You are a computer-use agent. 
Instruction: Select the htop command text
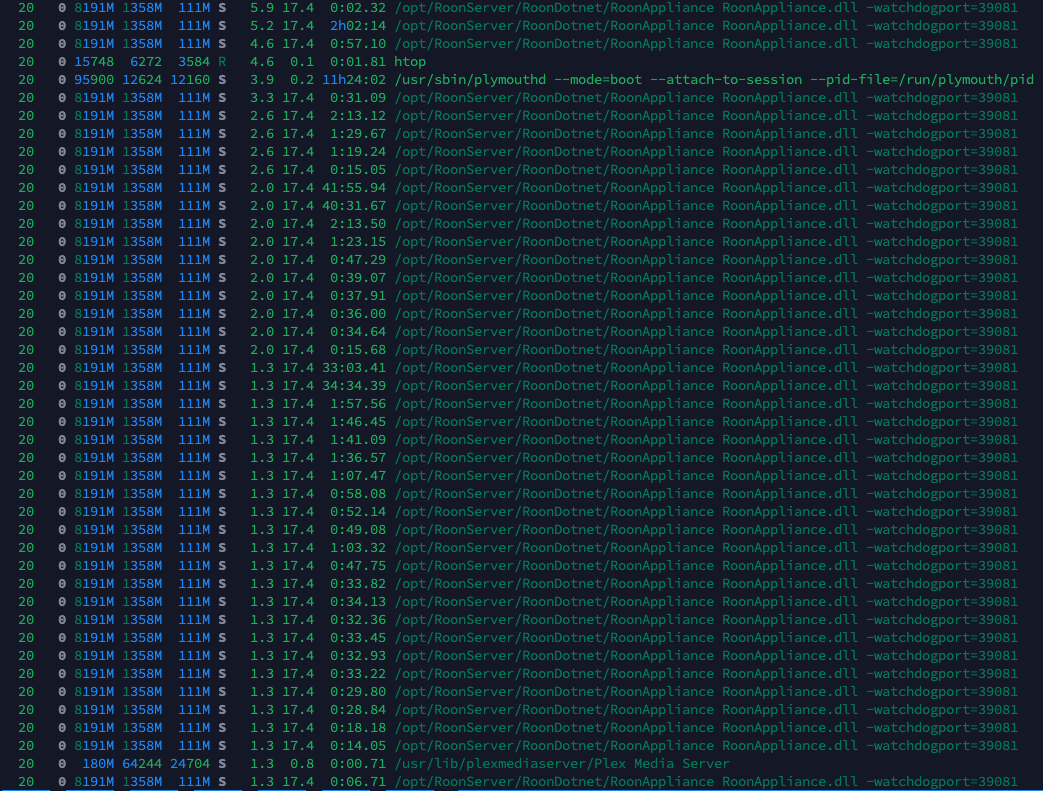click(x=410, y=62)
